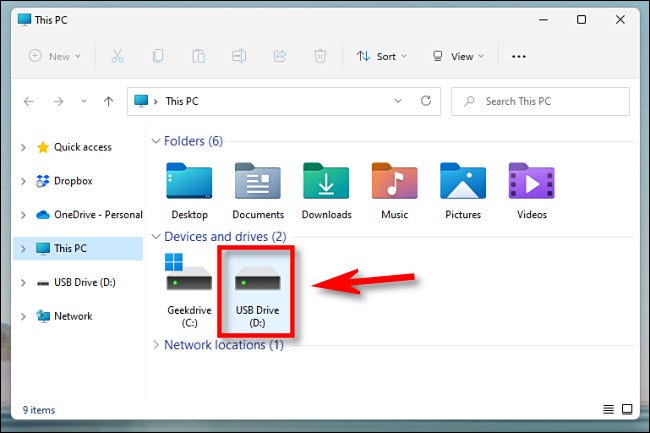Viewport: 650px width, 433px height.
Task: Minimize the This PC window
Action: click(x=543, y=19)
